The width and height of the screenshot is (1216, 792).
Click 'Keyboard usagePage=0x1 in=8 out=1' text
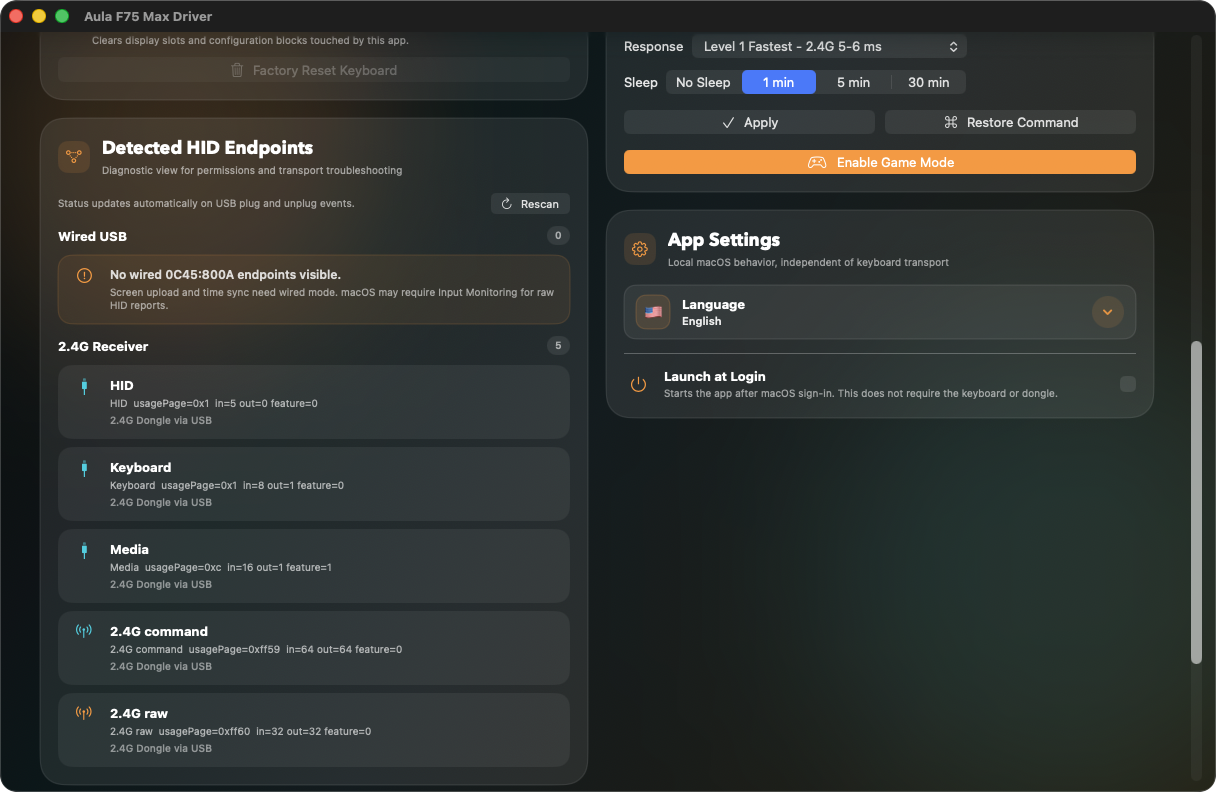coord(227,485)
